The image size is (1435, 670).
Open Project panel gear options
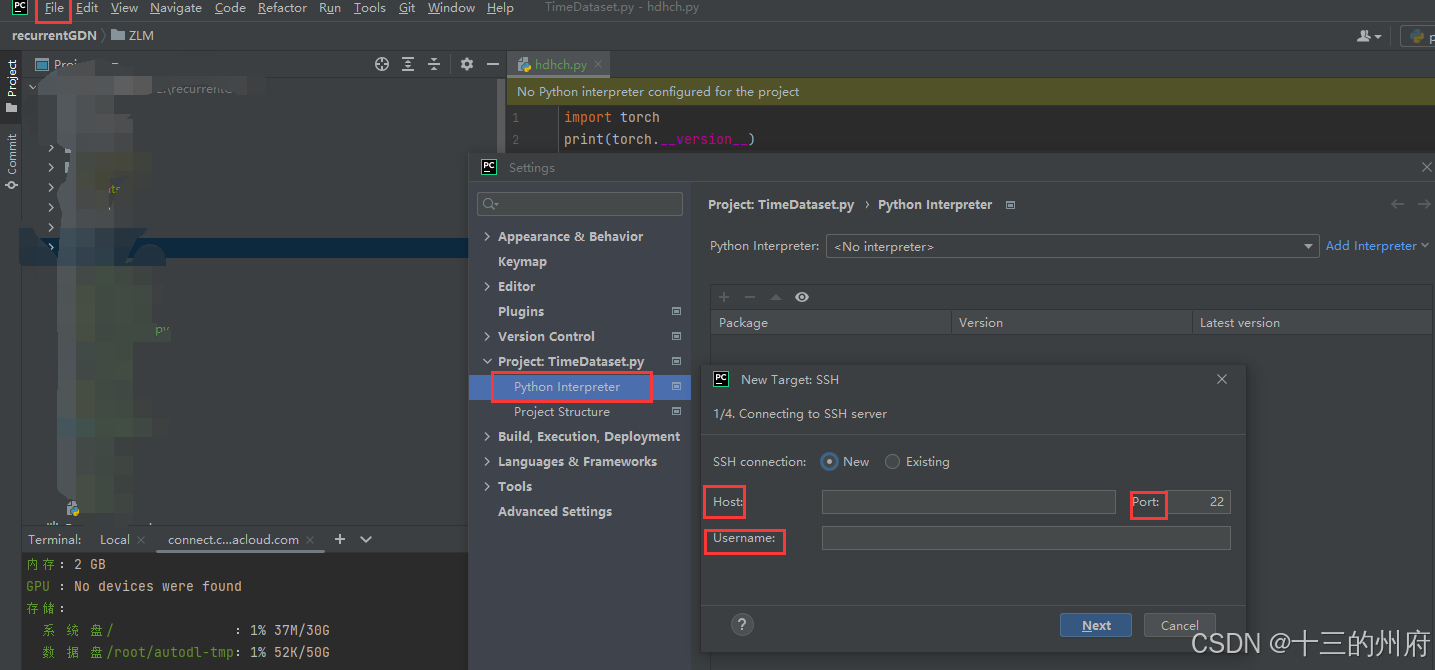467,64
